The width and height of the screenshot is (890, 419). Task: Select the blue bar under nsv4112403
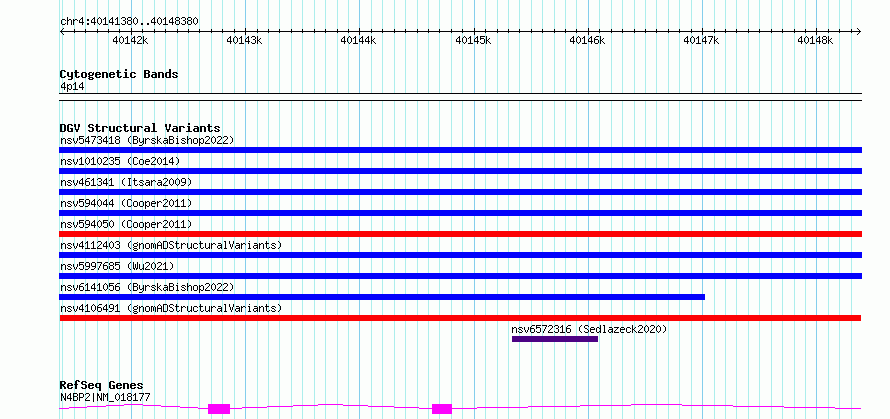tap(460, 255)
